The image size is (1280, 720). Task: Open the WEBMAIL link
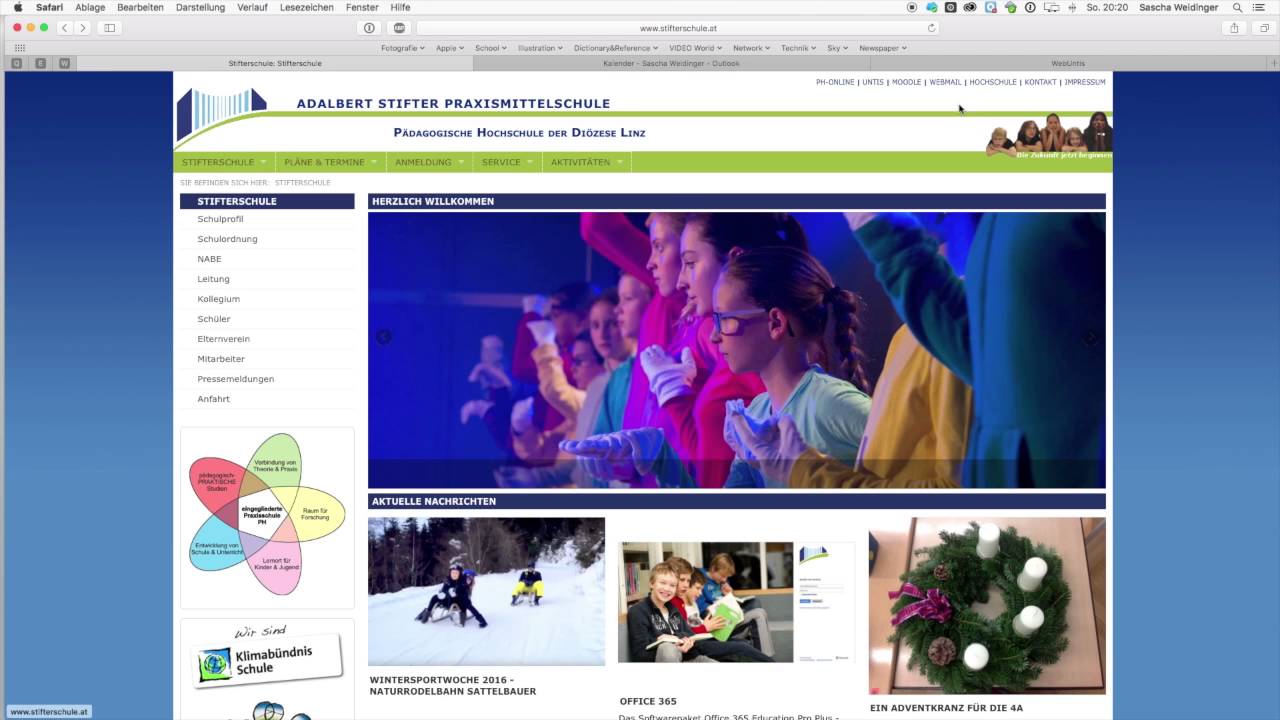[945, 82]
